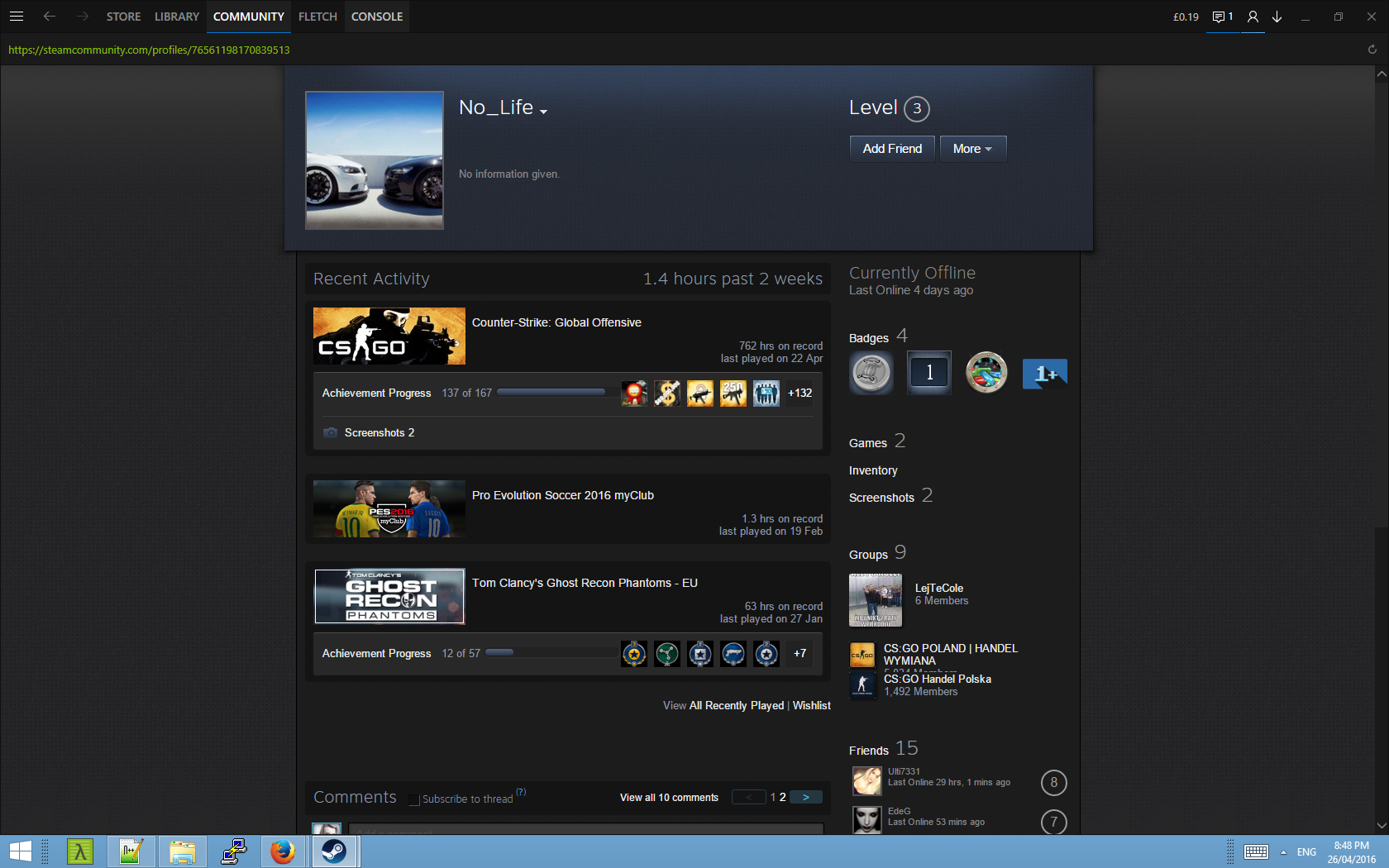
Task: Open the downloads arrow icon
Action: 1277,17
